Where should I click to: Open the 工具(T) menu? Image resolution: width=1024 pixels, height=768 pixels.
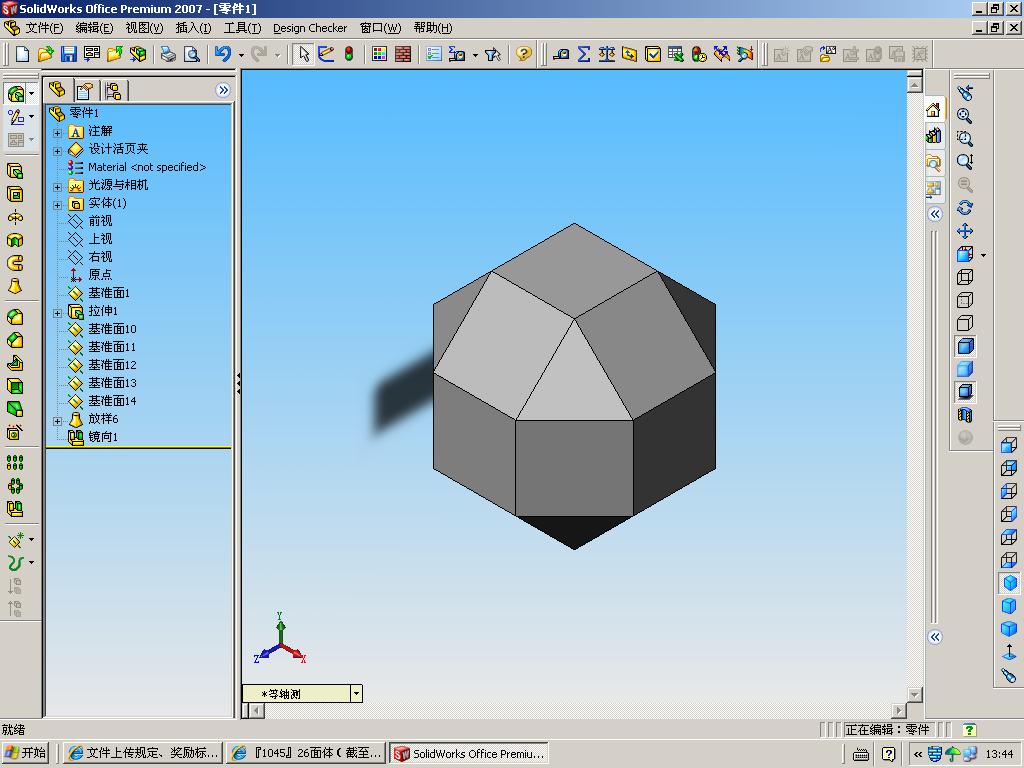[242, 28]
